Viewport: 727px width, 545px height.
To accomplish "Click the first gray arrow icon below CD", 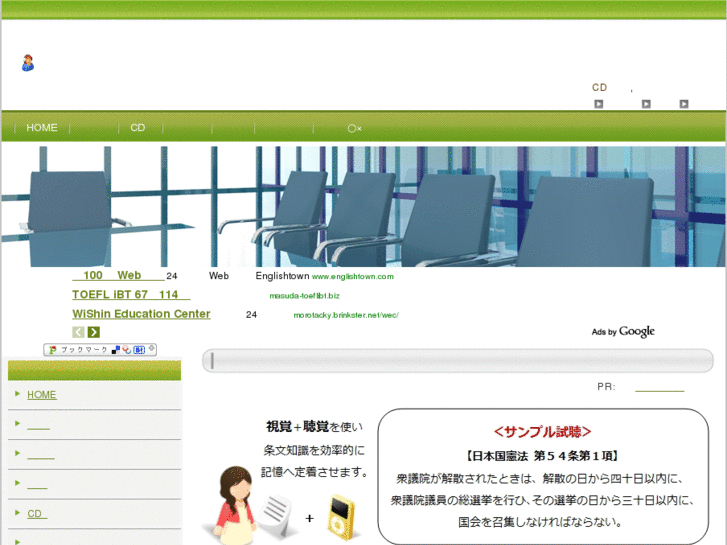I will click(x=599, y=104).
